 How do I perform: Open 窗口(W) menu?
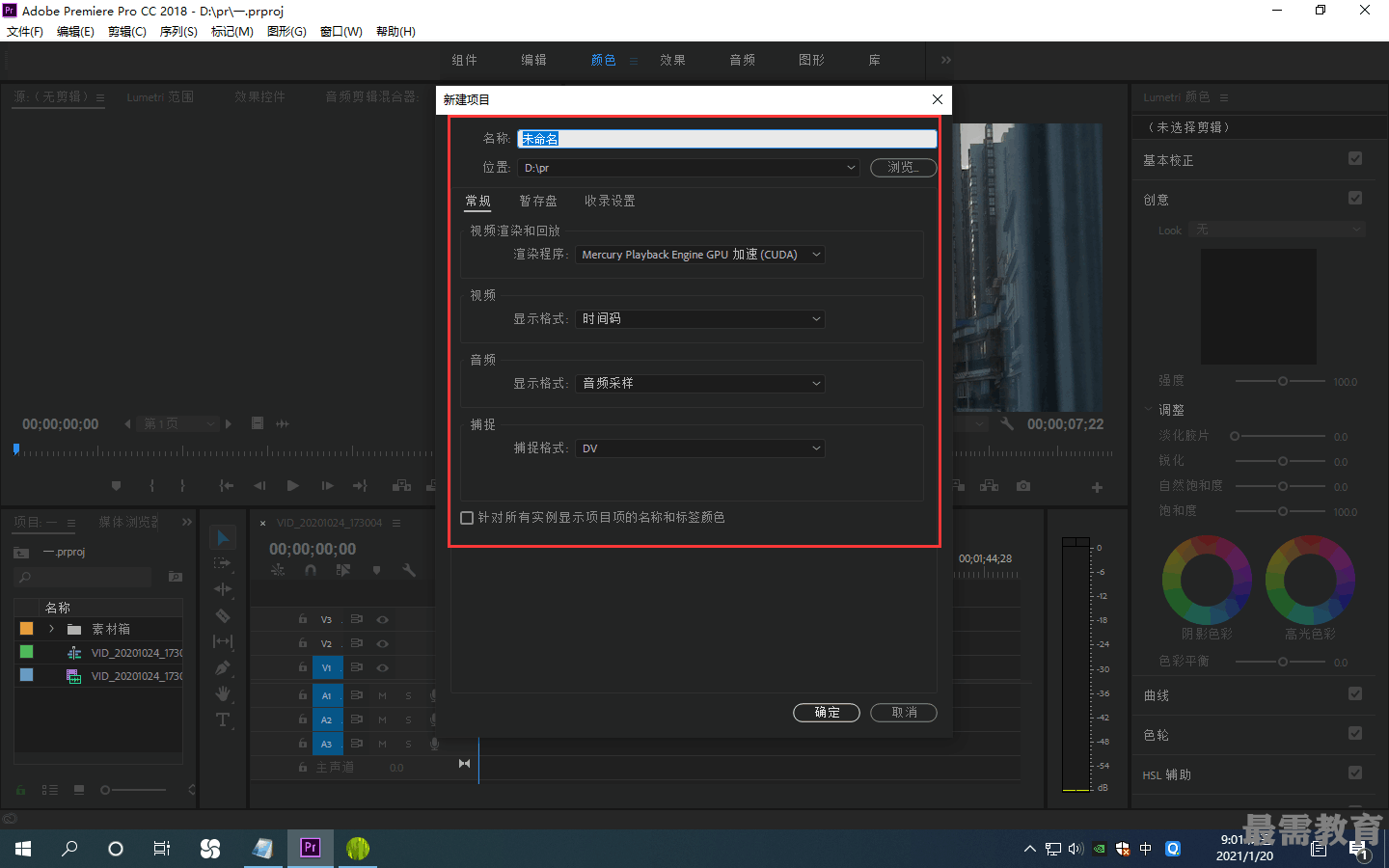pos(341,32)
